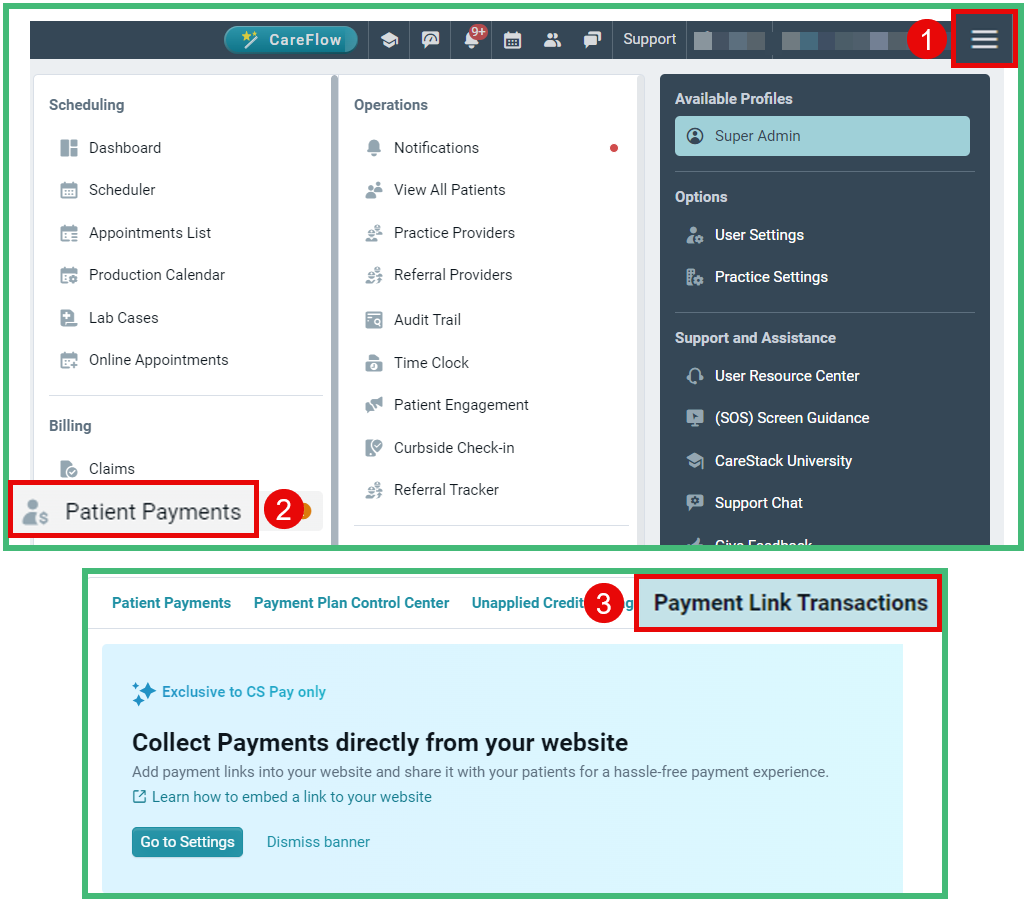1024x905 pixels.
Task: Click the calendar icon in the top bar
Action: tap(512, 39)
